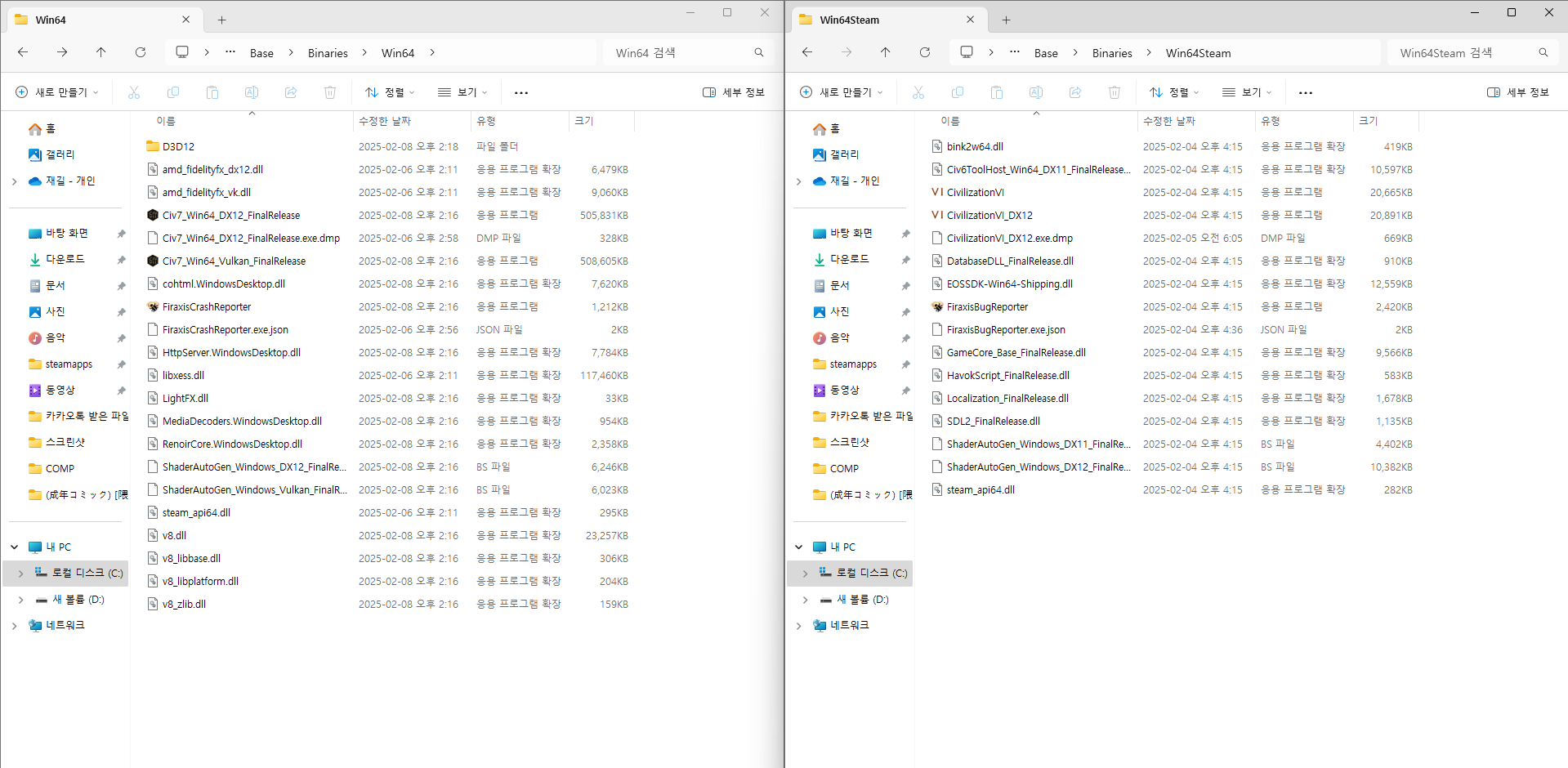The width and height of the screenshot is (1568, 768).
Task: Open Civ7_Win64_DX12_FinalRelease application icon
Action: 153,216
